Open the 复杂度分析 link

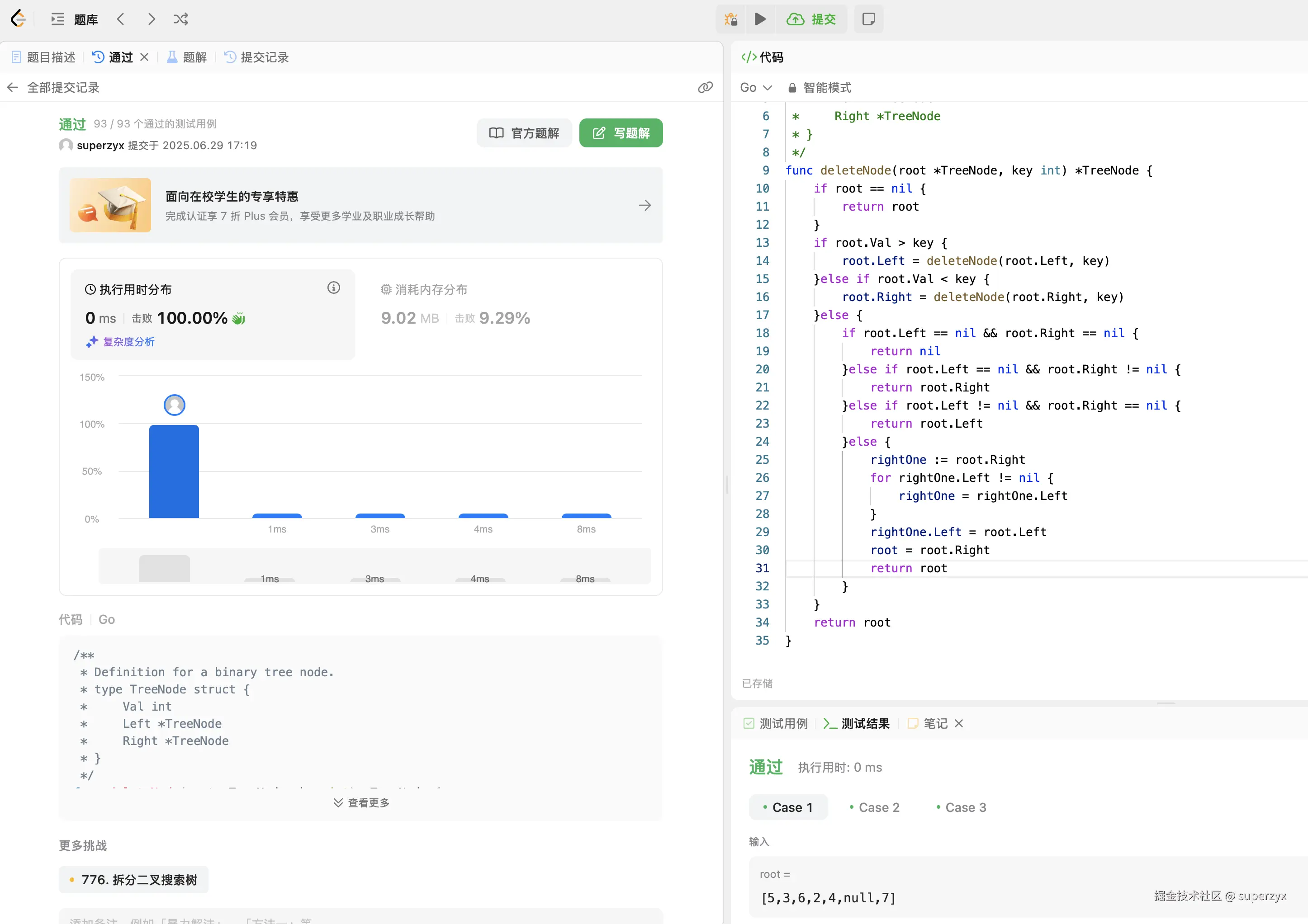[120, 342]
